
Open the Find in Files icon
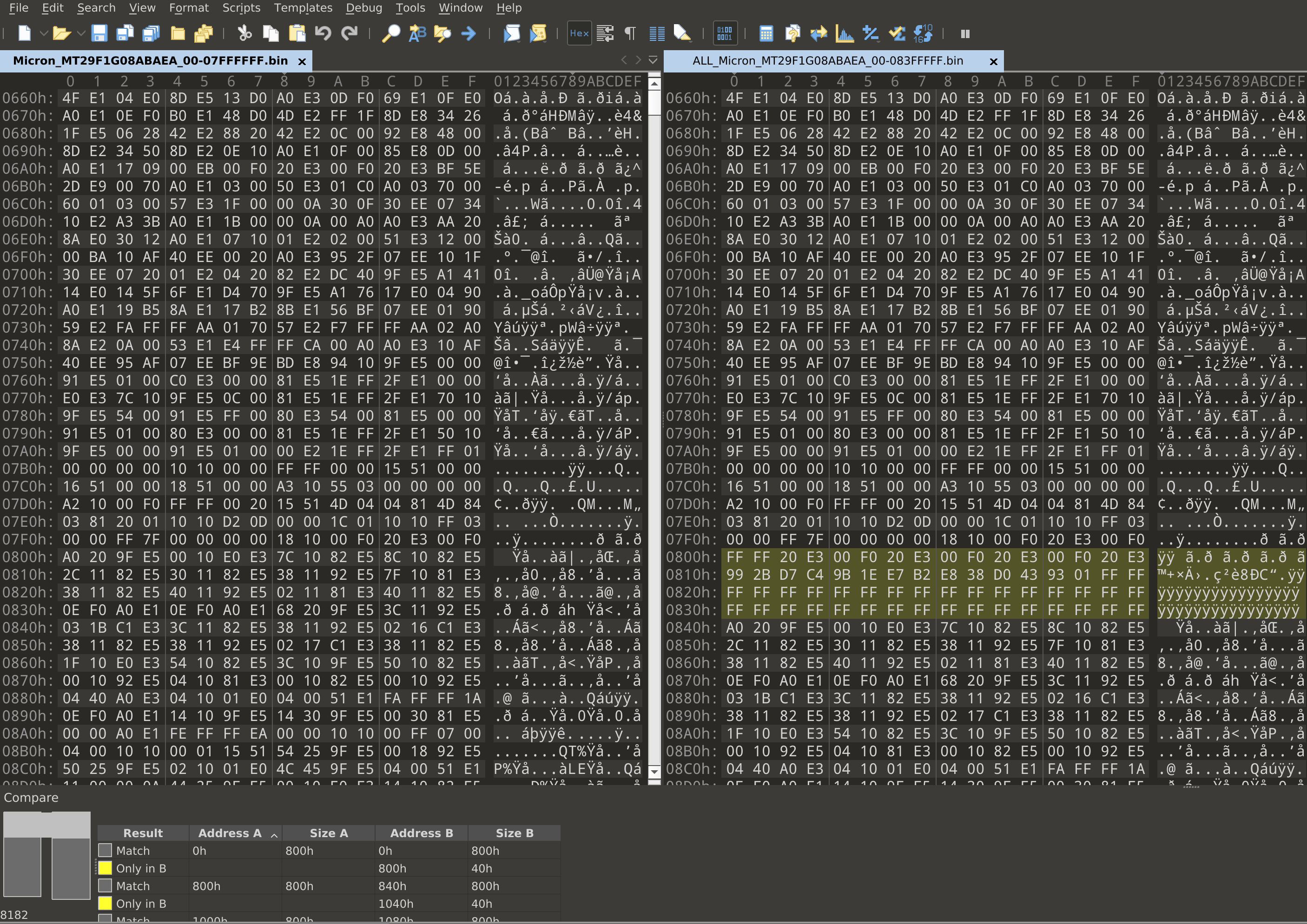coord(443,33)
